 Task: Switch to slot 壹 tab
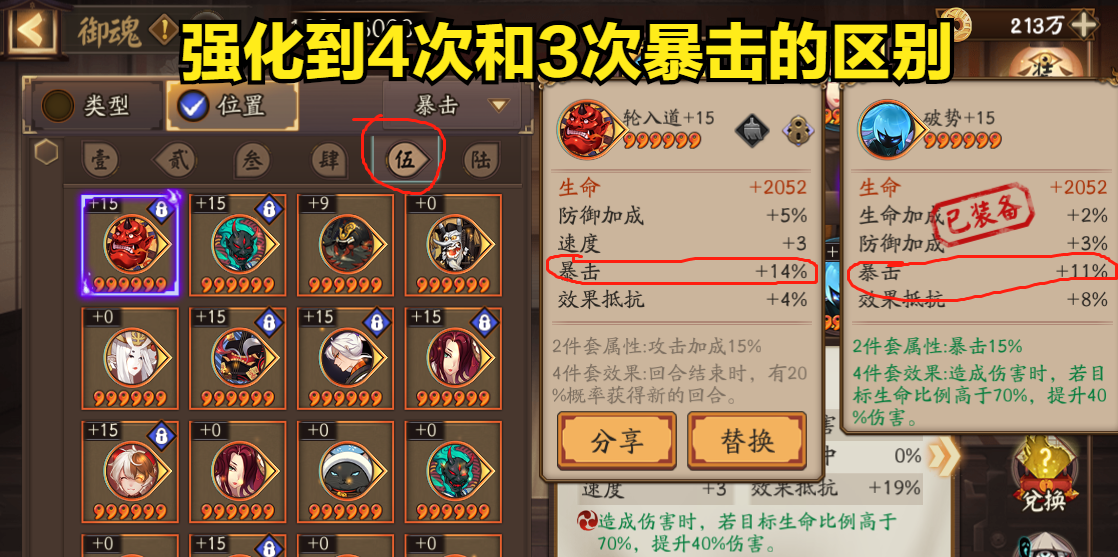coord(101,161)
